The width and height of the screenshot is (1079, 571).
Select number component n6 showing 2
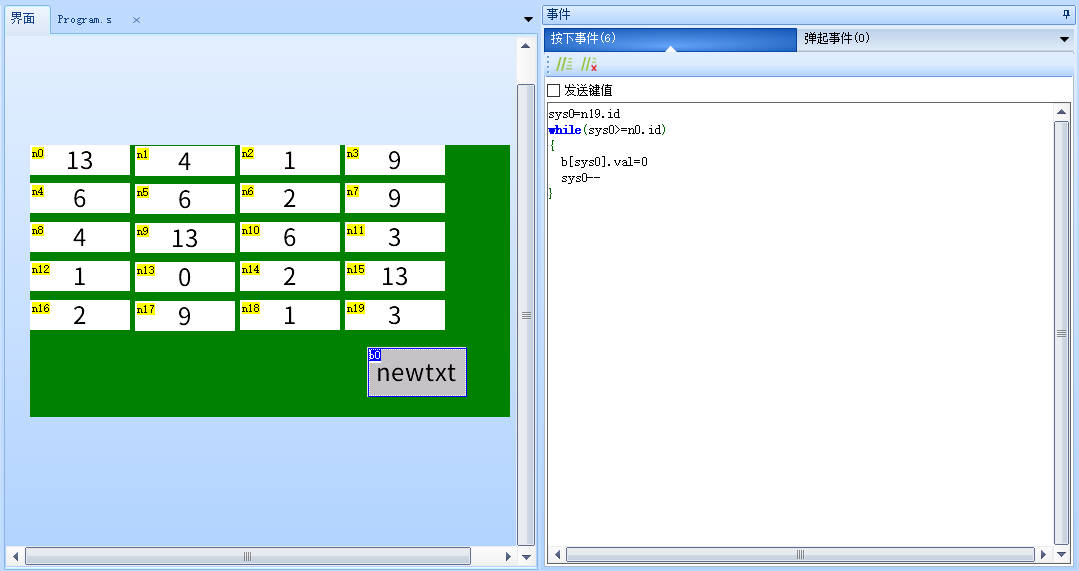[x=290, y=198]
